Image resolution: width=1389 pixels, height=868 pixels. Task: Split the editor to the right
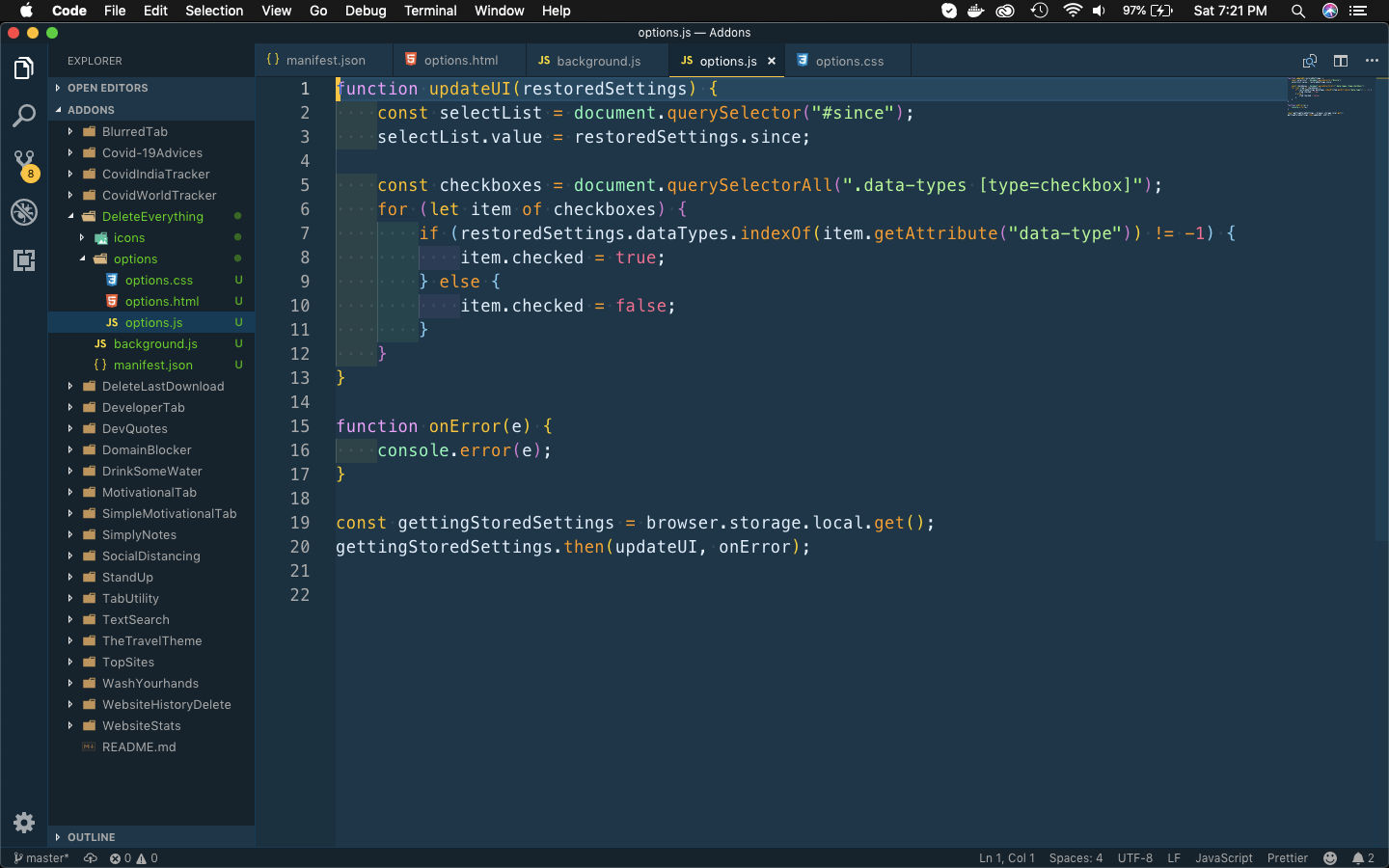click(x=1341, y=61)
